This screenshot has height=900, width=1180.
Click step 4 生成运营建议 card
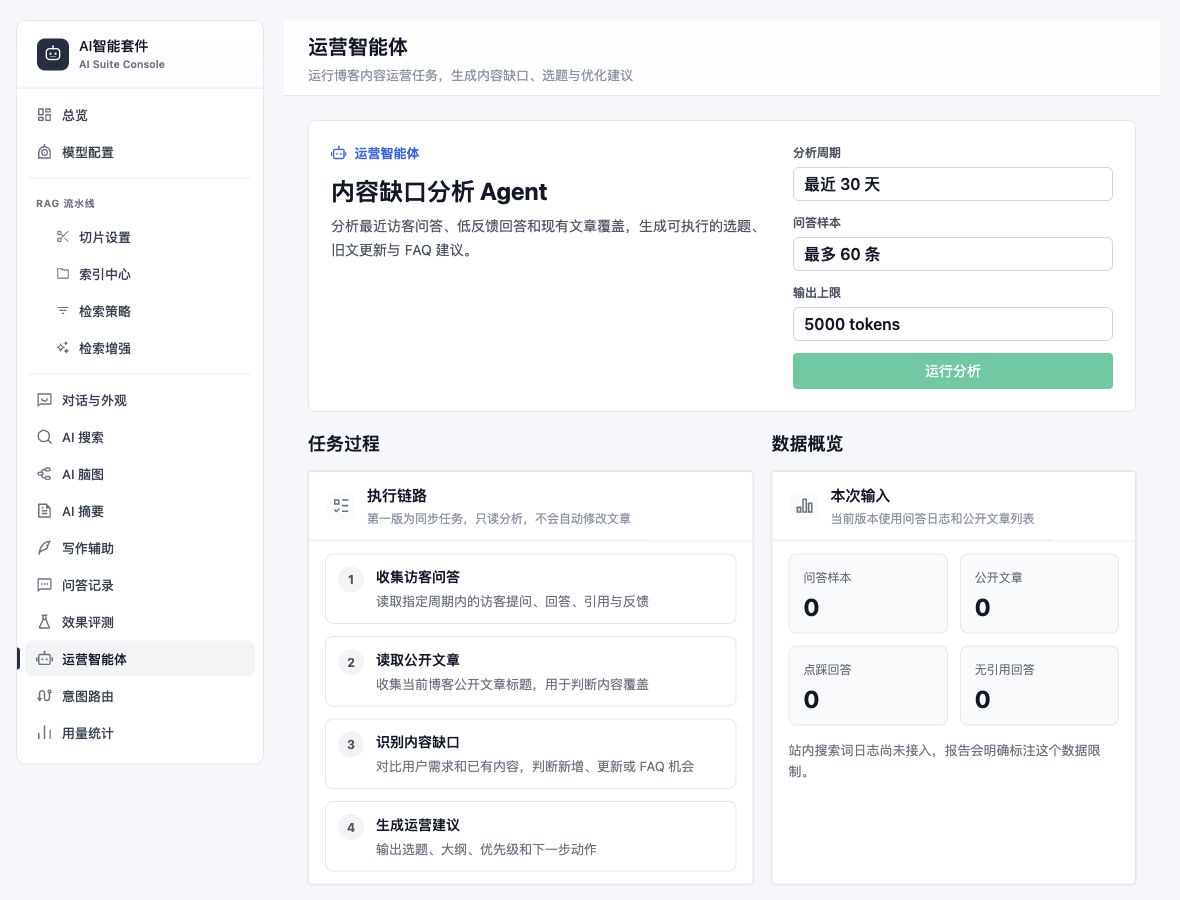click(x=531, y=836)
